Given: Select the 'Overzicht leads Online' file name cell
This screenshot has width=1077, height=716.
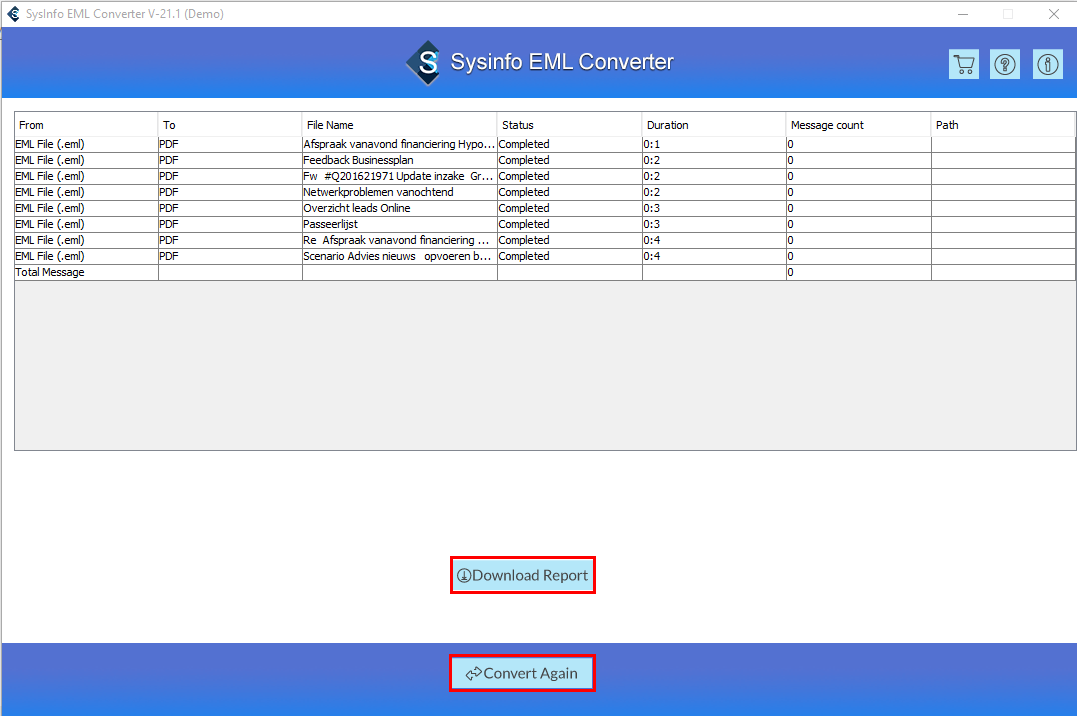Looking at the screenshot, I should coord(400,208).
